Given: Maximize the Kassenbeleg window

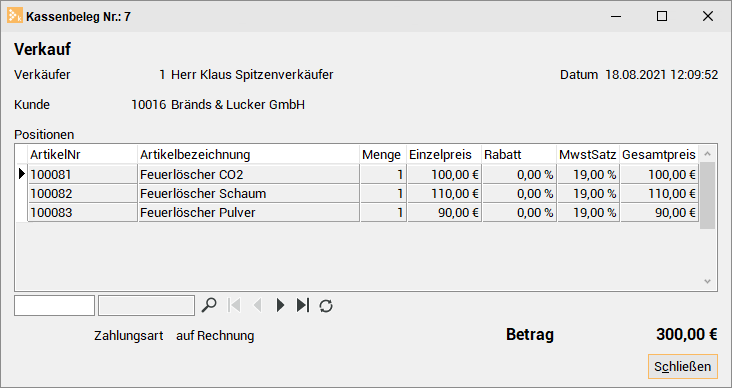Looking at the screenshot, I should click(x=662, y=16).
